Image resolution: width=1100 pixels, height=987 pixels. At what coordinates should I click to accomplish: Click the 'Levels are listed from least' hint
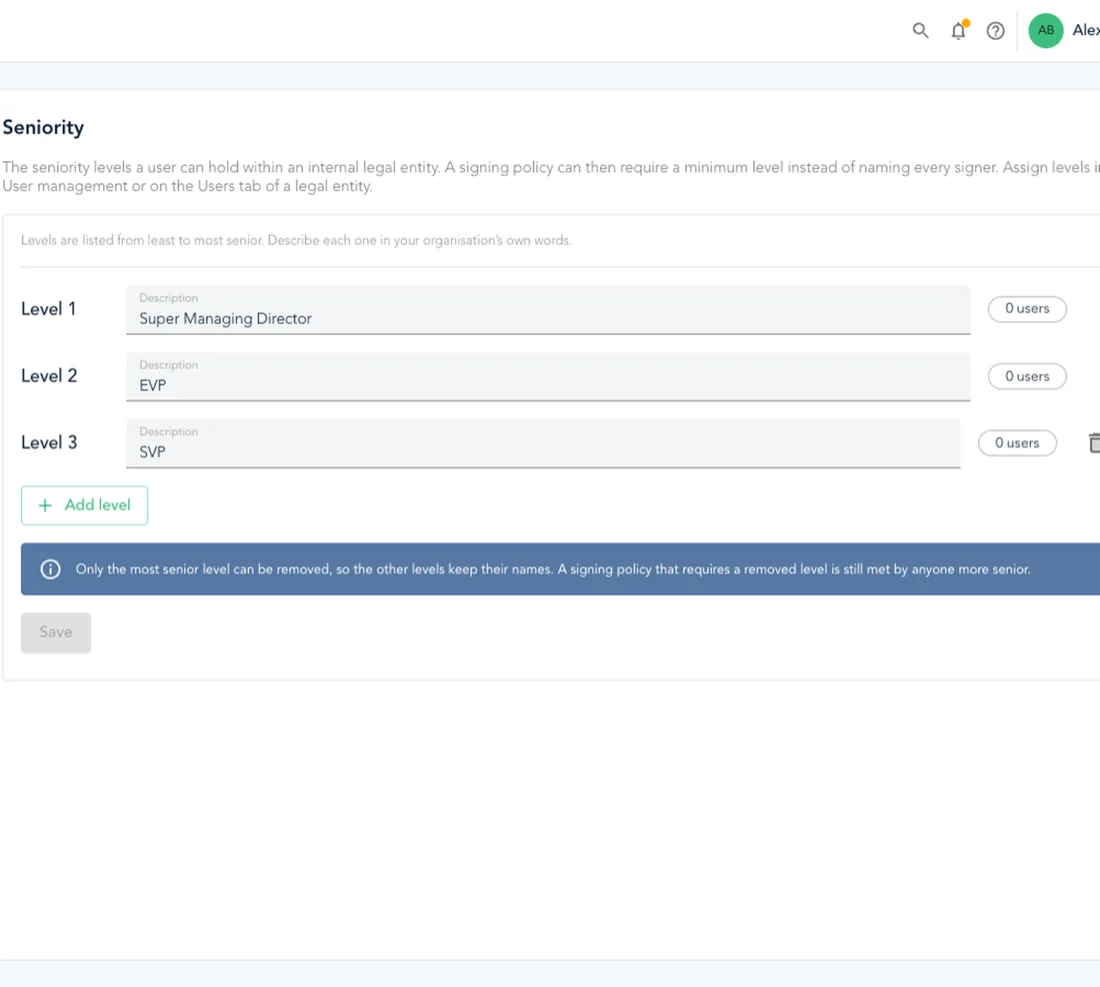pos(296,241)
